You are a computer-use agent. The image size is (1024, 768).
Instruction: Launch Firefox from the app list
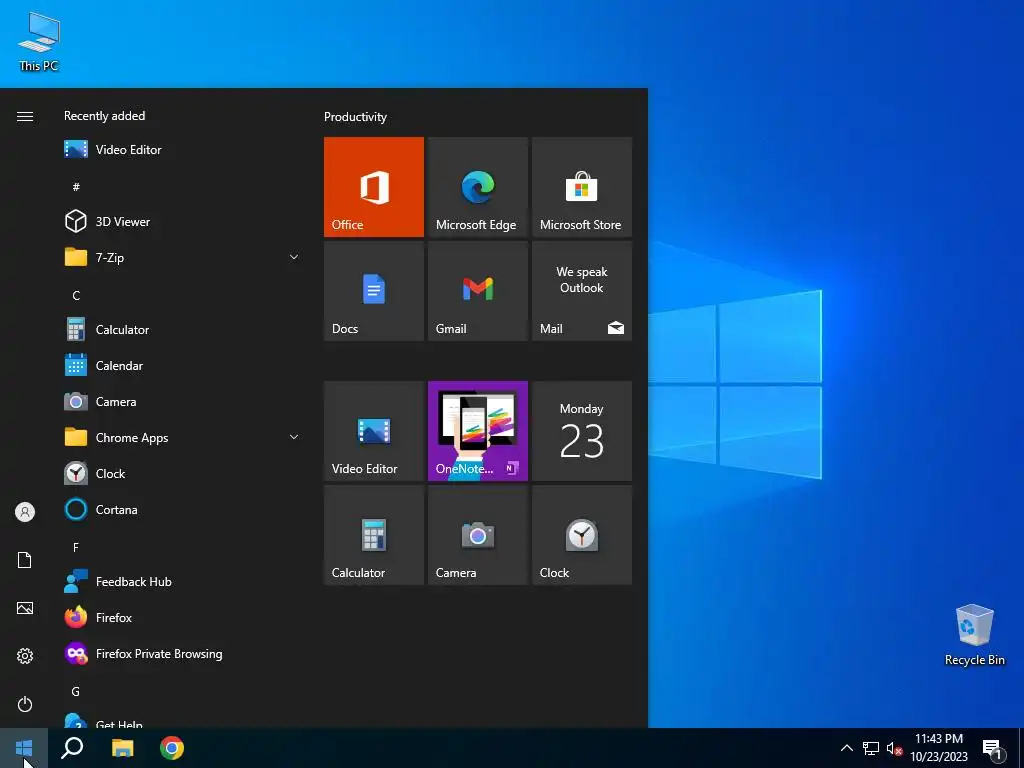pos(183,617)
